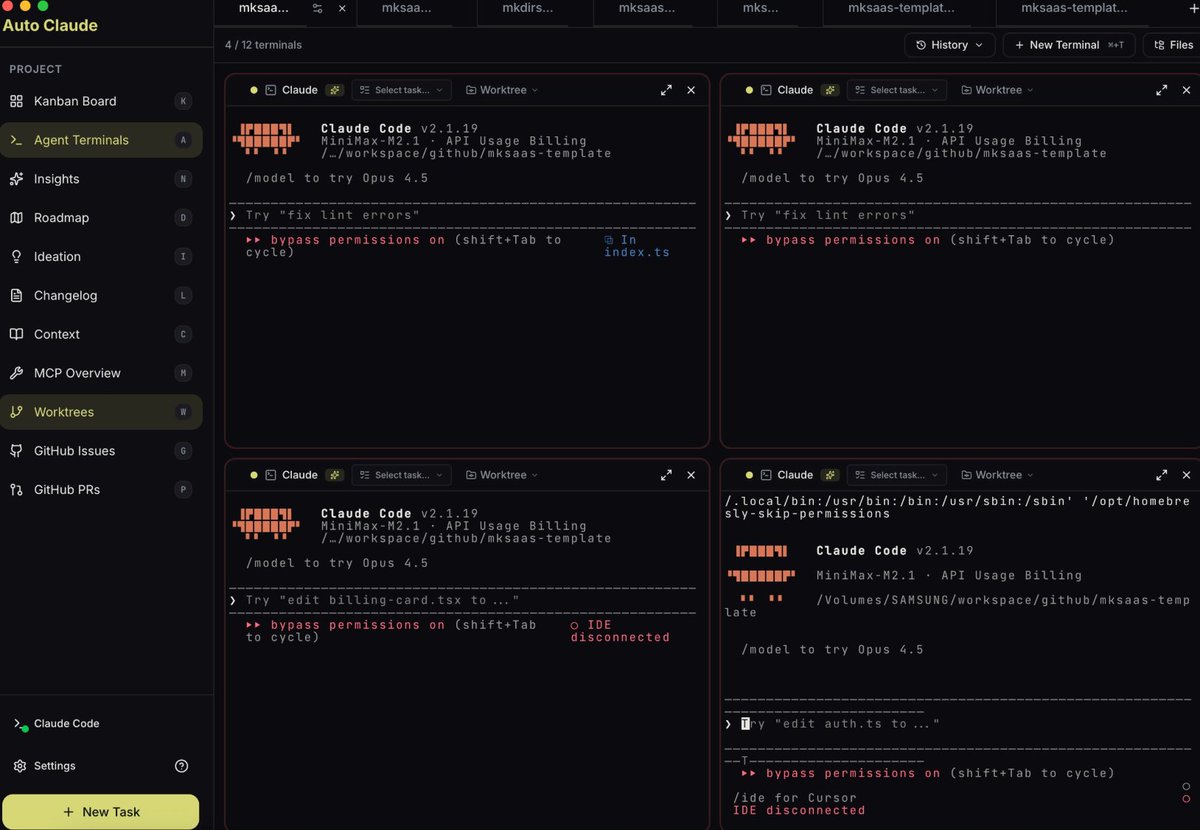Open Select task dropdown in bottom-left terminal

[x=401, y=475]
